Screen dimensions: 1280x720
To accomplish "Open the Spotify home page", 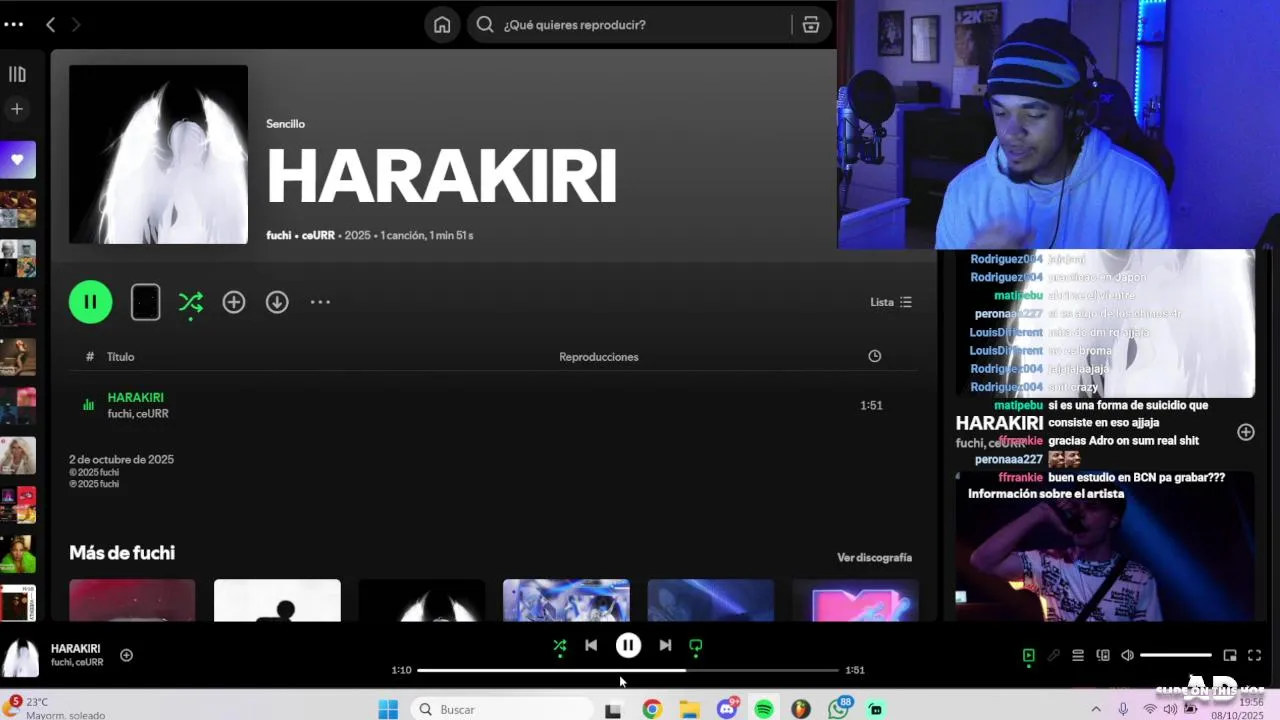I will coord(442,25).
